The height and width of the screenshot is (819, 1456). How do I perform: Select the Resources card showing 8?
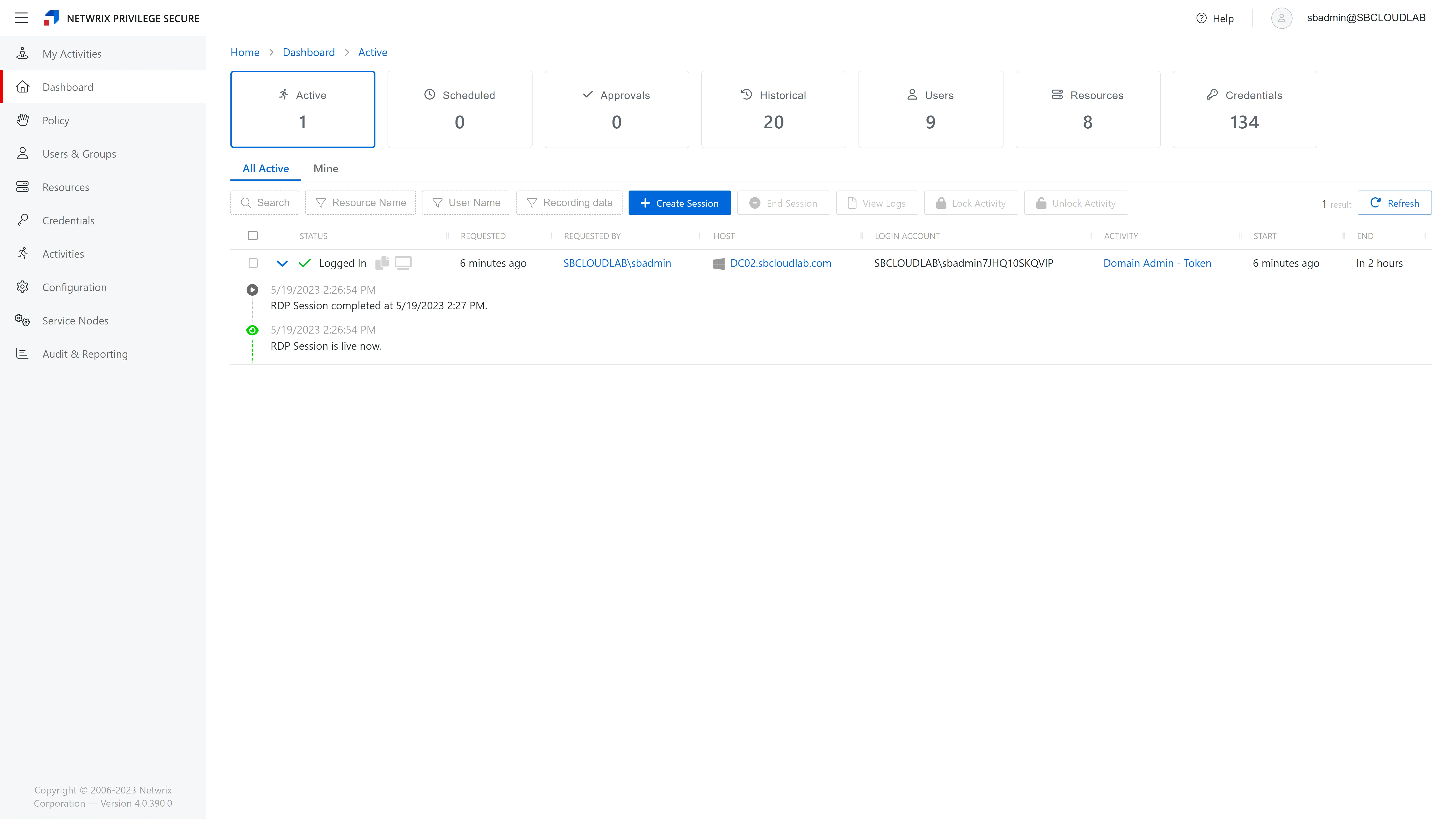pyautogui.click(x=1088, y=109)
